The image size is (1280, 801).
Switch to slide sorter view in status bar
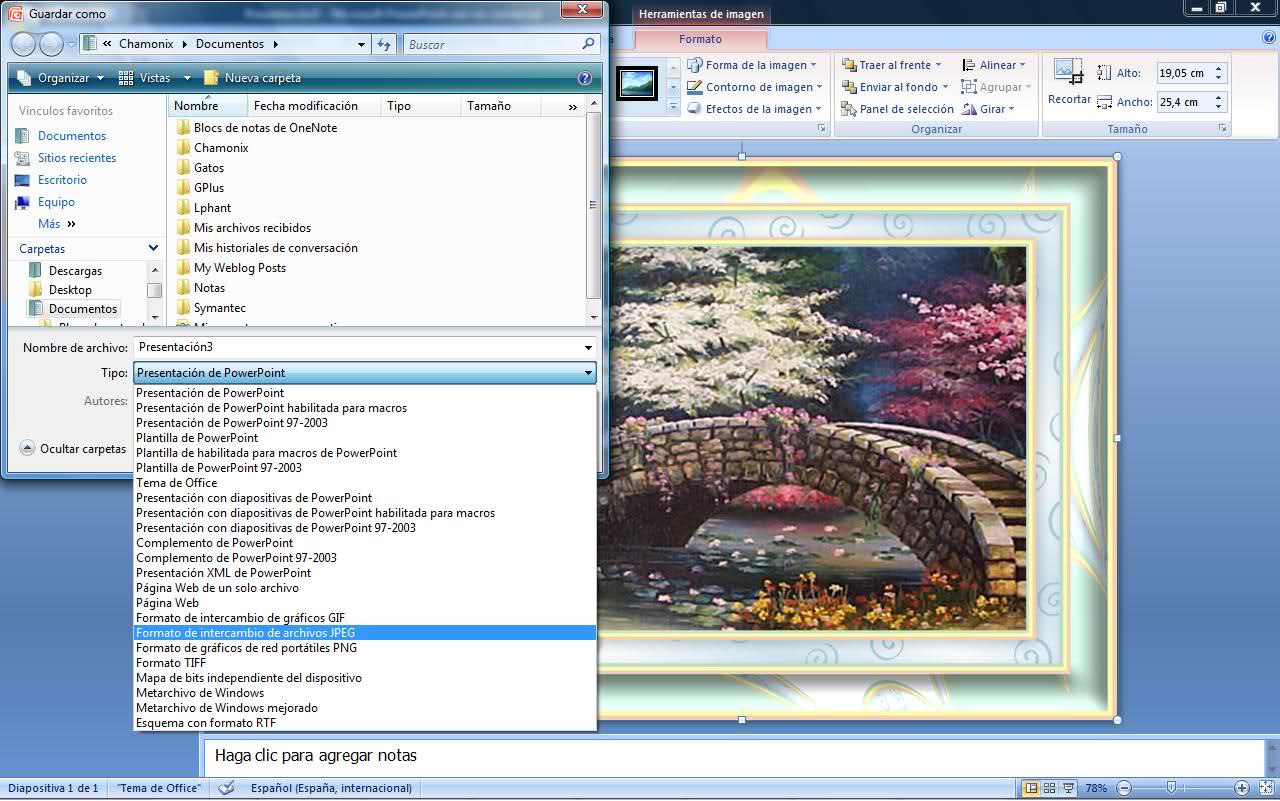click(x=1051, y=788)
